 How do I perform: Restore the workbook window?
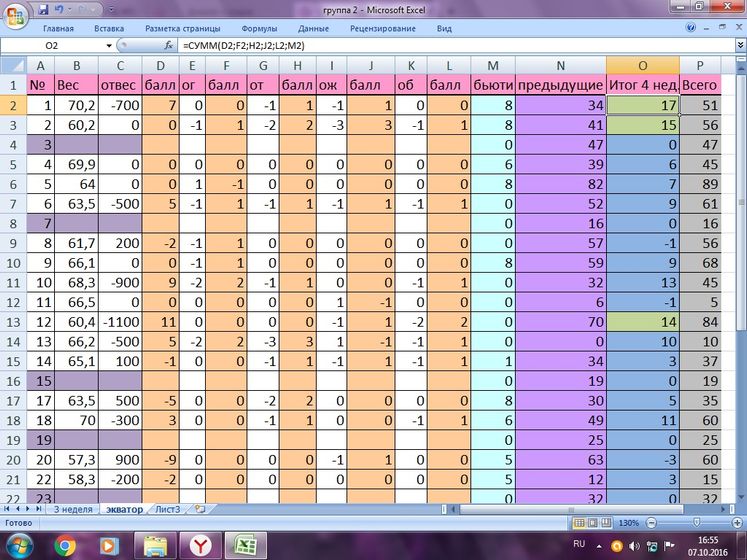[x=722, y=27]
